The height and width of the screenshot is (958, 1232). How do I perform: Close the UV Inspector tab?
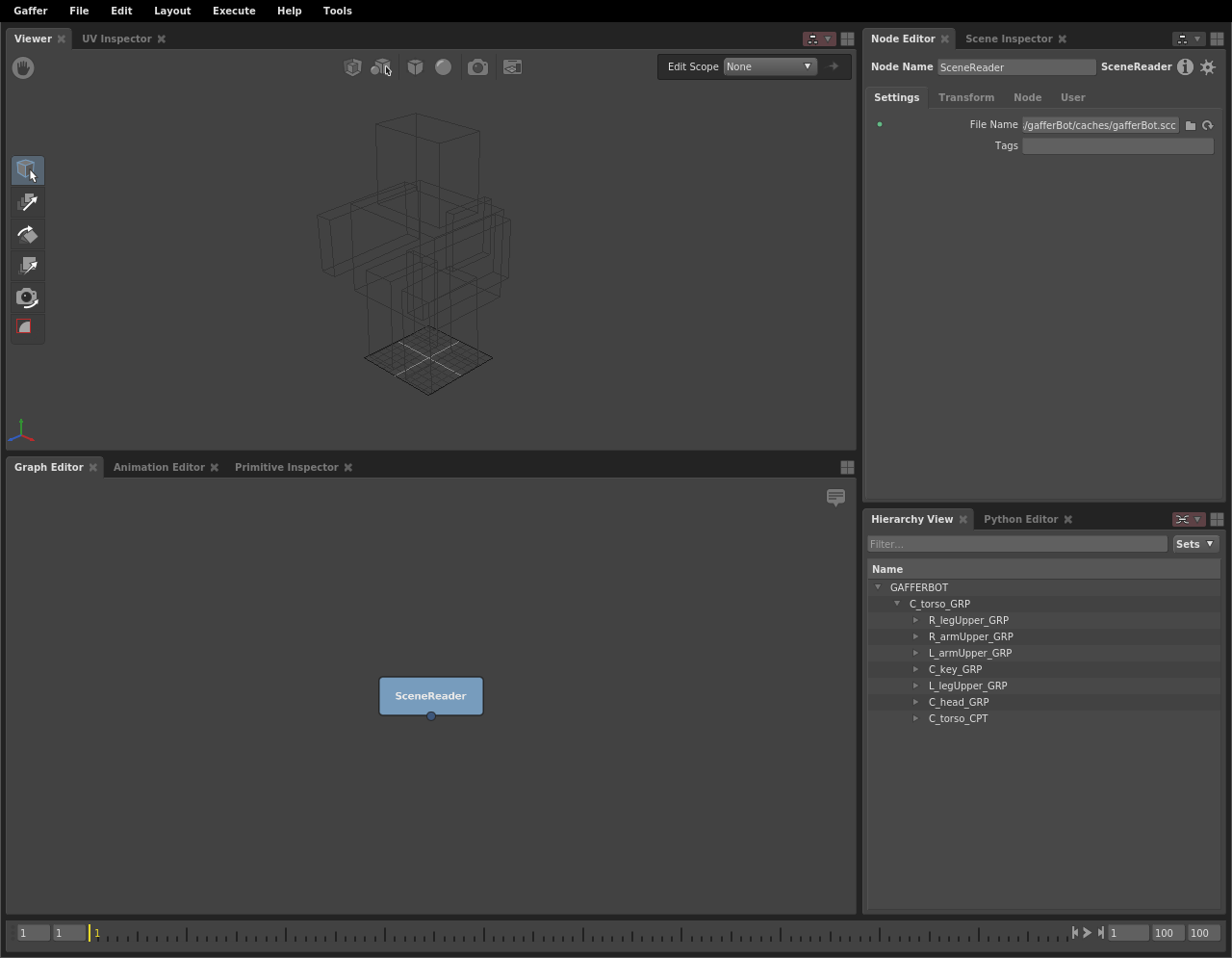[x=162, y=39]
